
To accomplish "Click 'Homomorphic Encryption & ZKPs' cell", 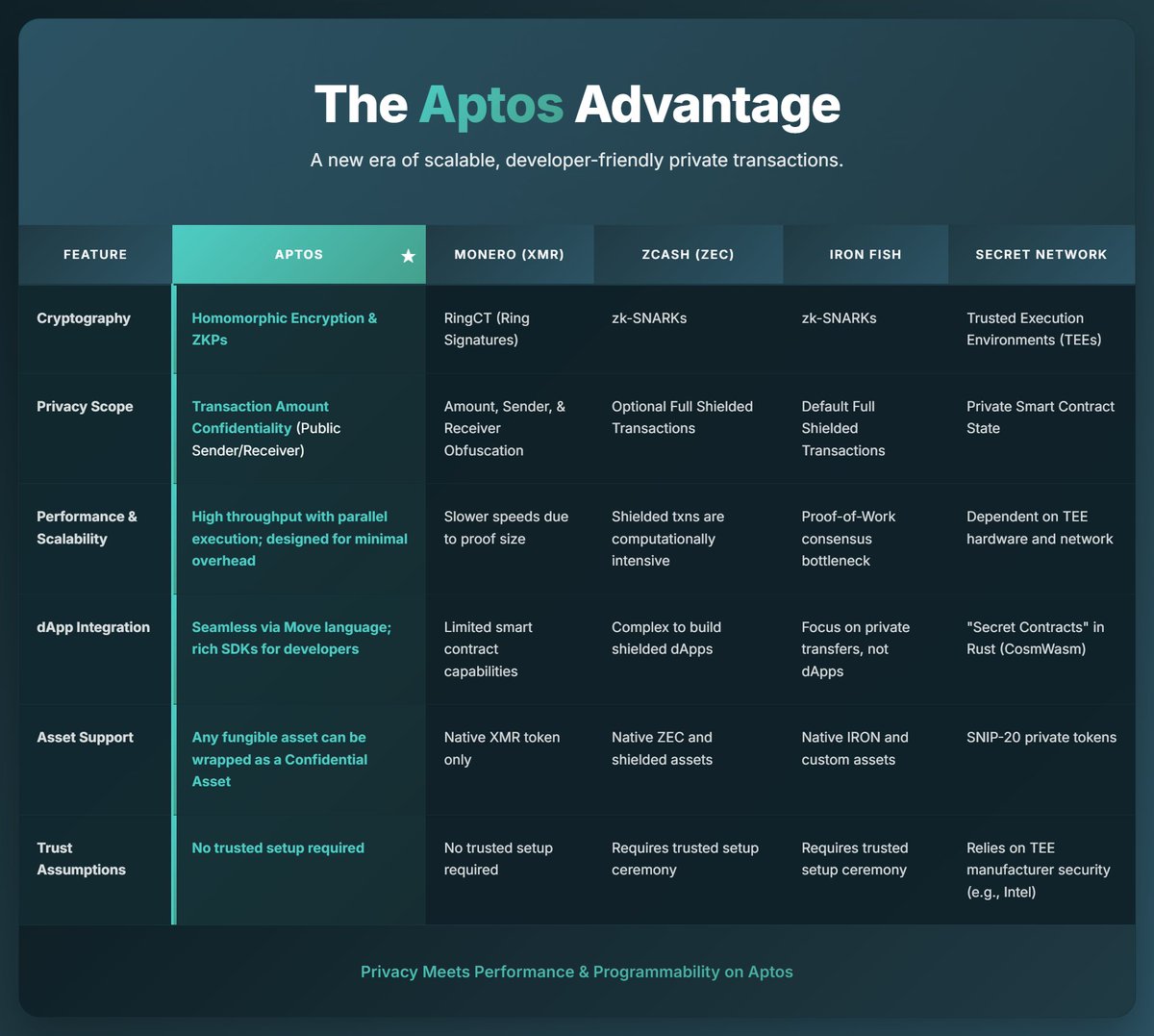I will 285,328.
